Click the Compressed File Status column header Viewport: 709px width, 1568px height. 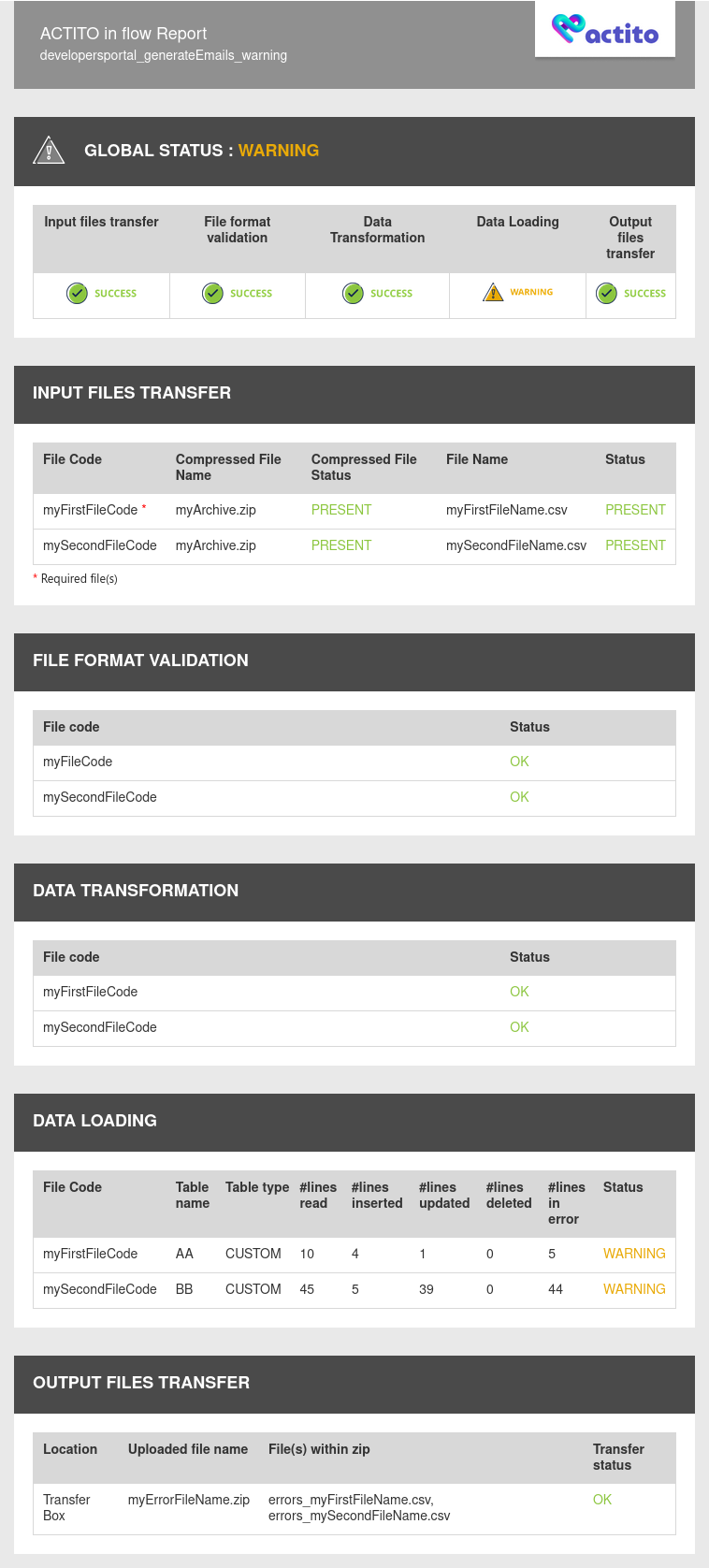coord(364,467)
